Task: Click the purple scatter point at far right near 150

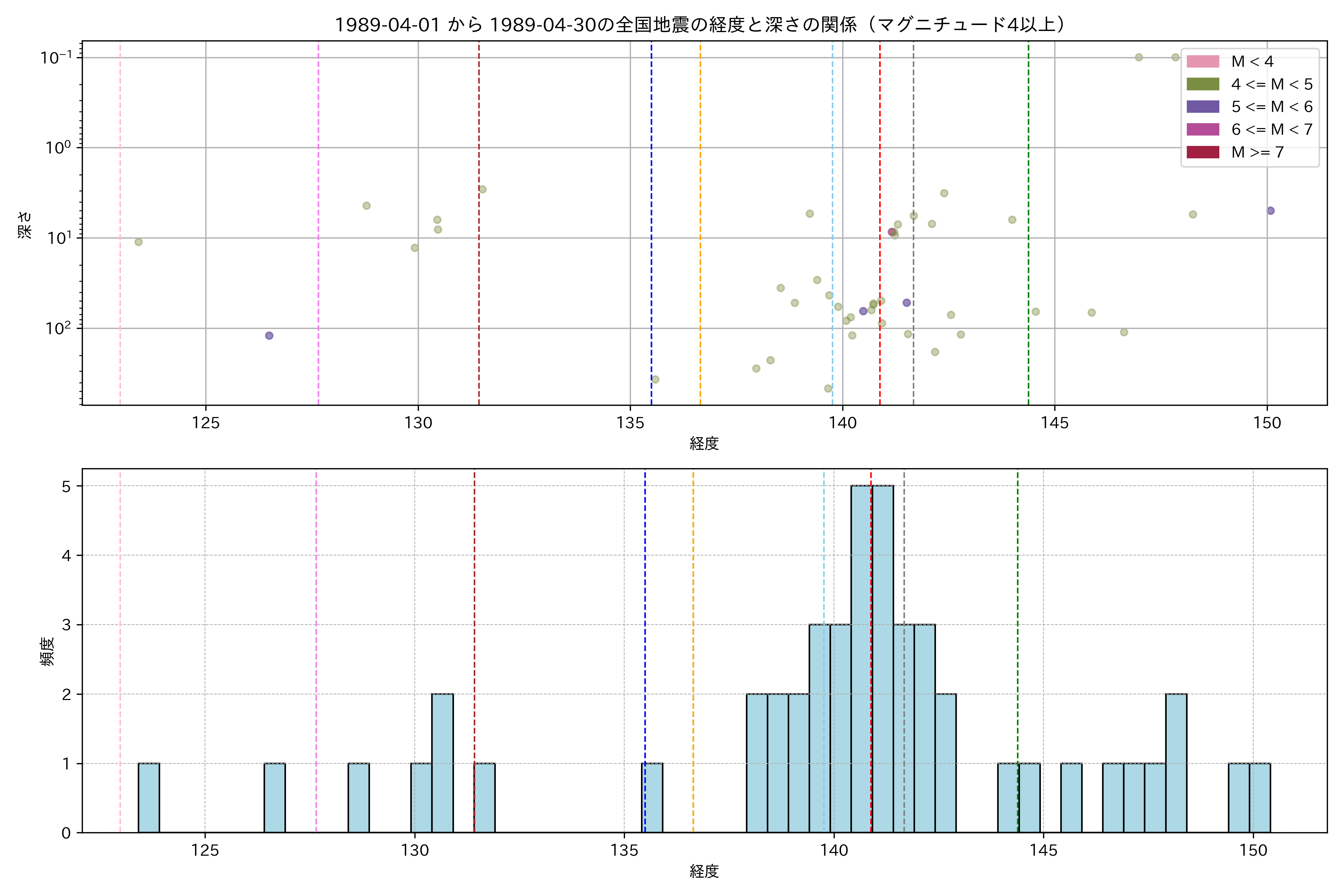Action: pyautogui.click(x=1270, y=211)
